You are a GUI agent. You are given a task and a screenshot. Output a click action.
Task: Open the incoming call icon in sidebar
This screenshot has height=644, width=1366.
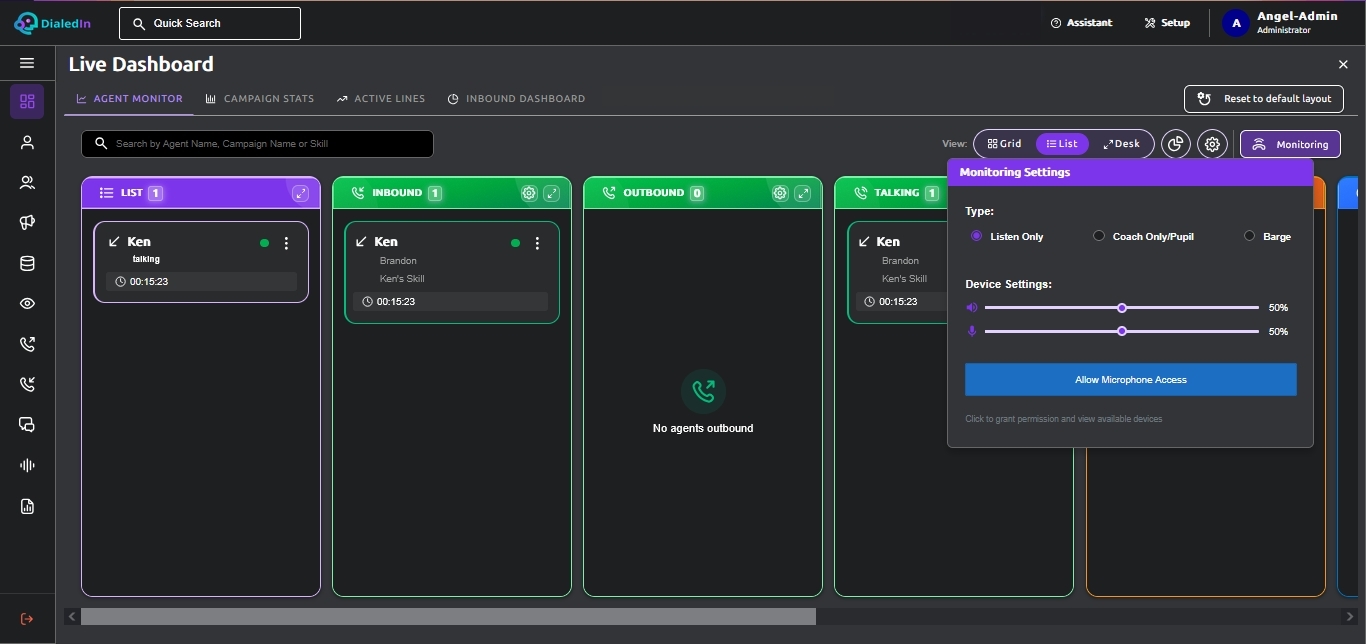click(27, 384)
